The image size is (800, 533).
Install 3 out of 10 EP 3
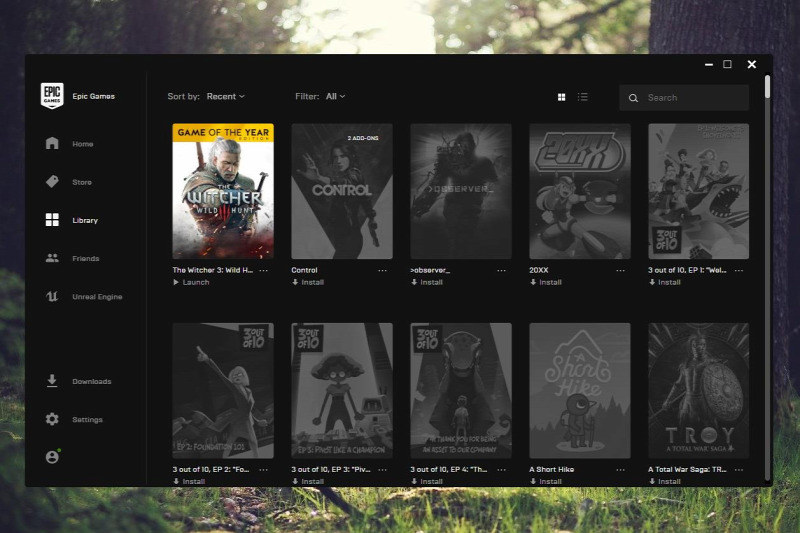[x=308, y=481]
